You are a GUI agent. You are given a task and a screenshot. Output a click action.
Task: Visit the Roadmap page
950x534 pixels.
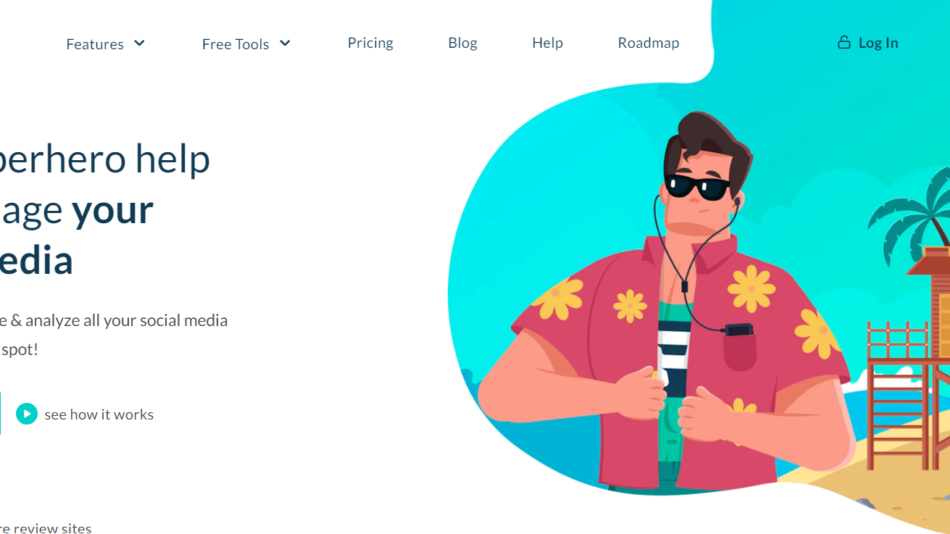pyautogui.click(x=648, y=43)
